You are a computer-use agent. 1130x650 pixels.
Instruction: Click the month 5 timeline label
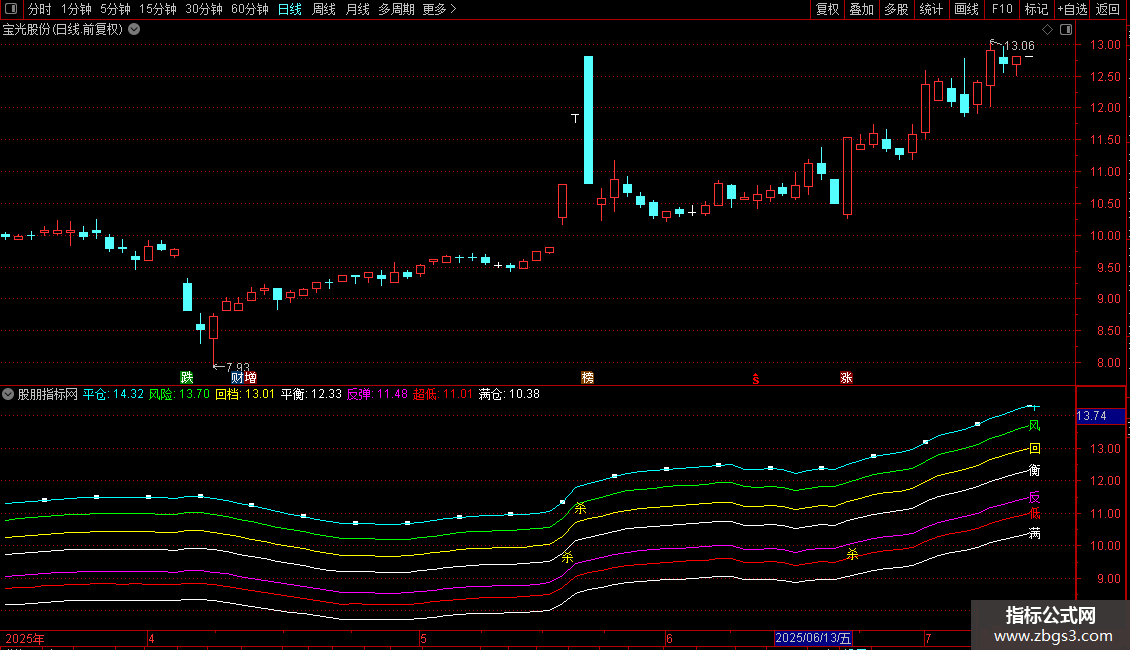click(x=423, y=638)
